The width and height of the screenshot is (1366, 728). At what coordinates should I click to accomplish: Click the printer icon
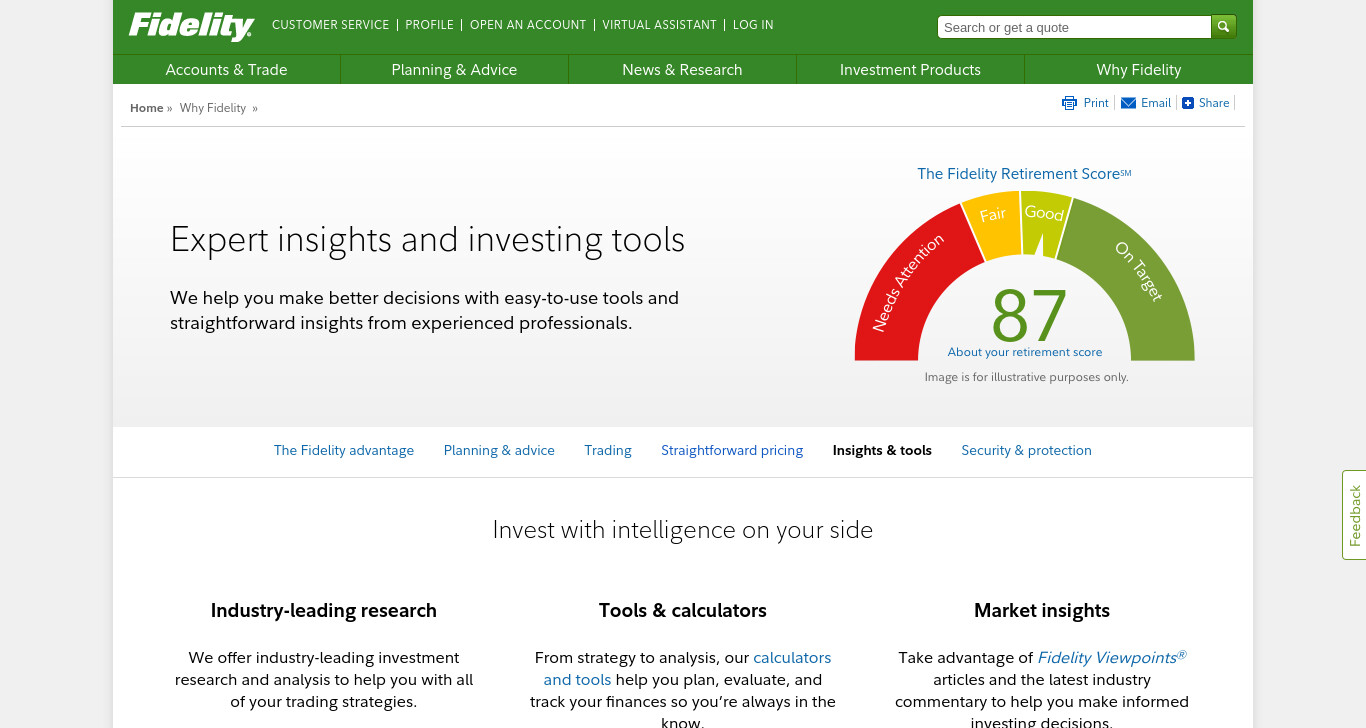tap(1069, 103)
